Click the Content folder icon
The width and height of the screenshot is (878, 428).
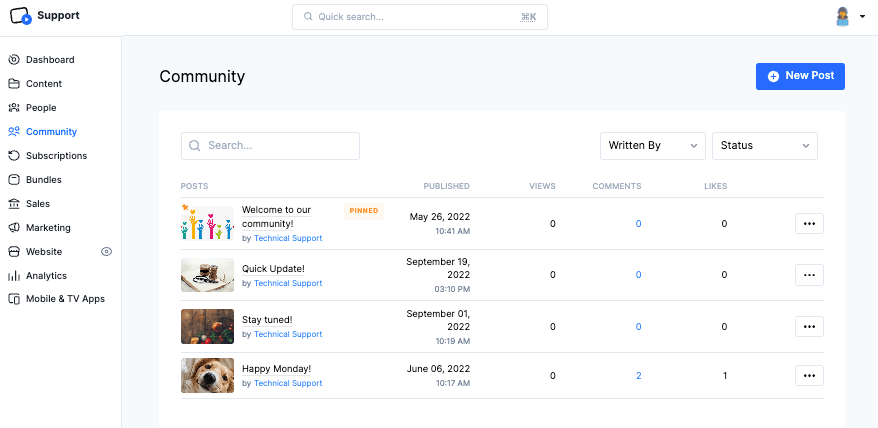coord(14,83)
